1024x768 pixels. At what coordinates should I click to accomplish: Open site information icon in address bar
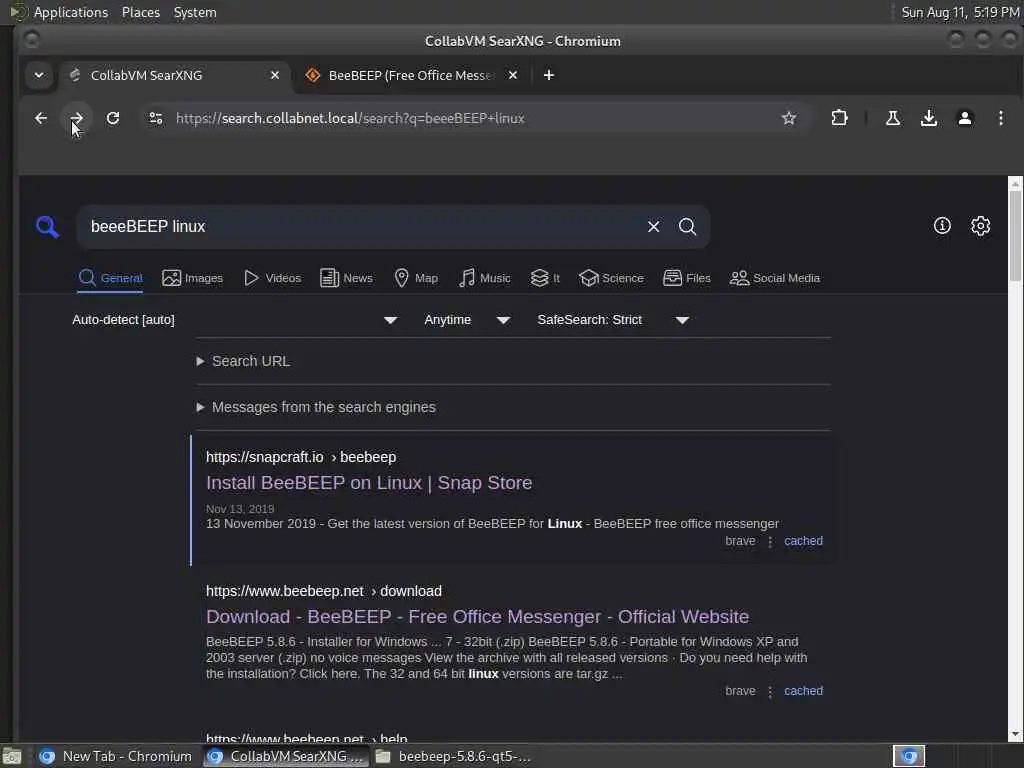[155, 118]
